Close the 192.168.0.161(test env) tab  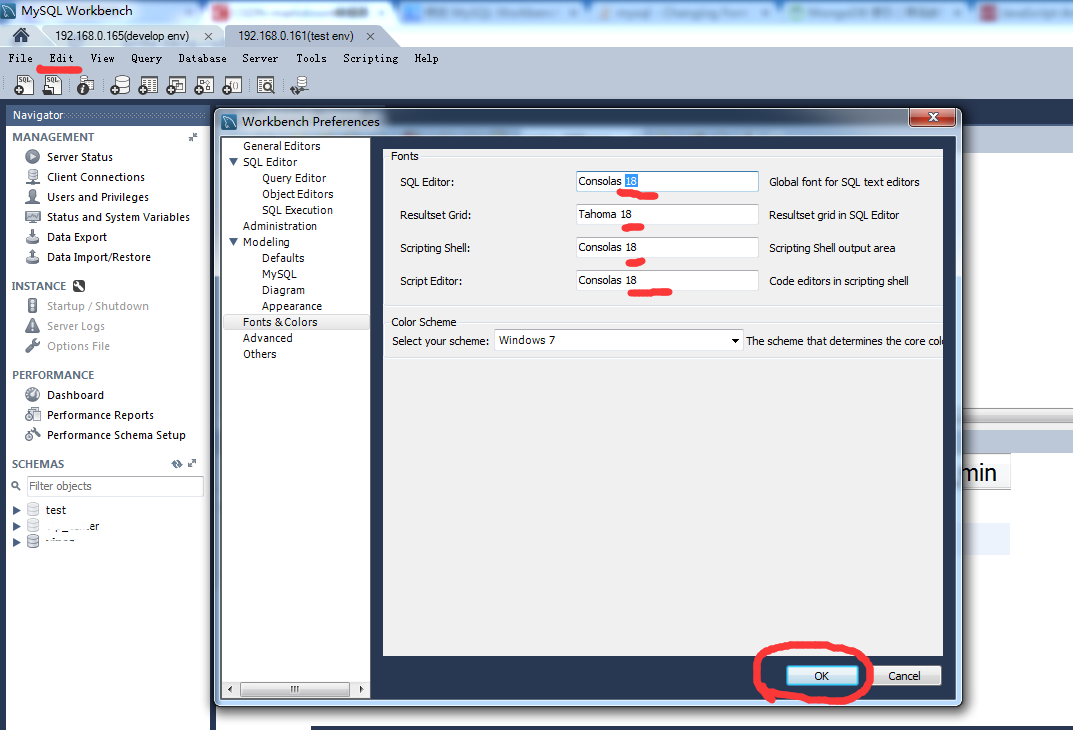(x=370, y=36)
